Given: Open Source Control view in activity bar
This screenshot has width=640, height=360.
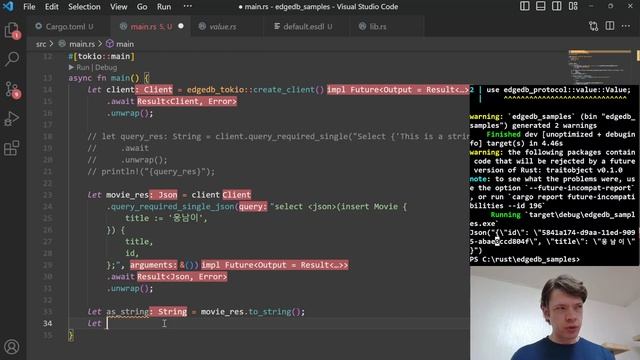Looking at the screenshot, I should (12, 89).
